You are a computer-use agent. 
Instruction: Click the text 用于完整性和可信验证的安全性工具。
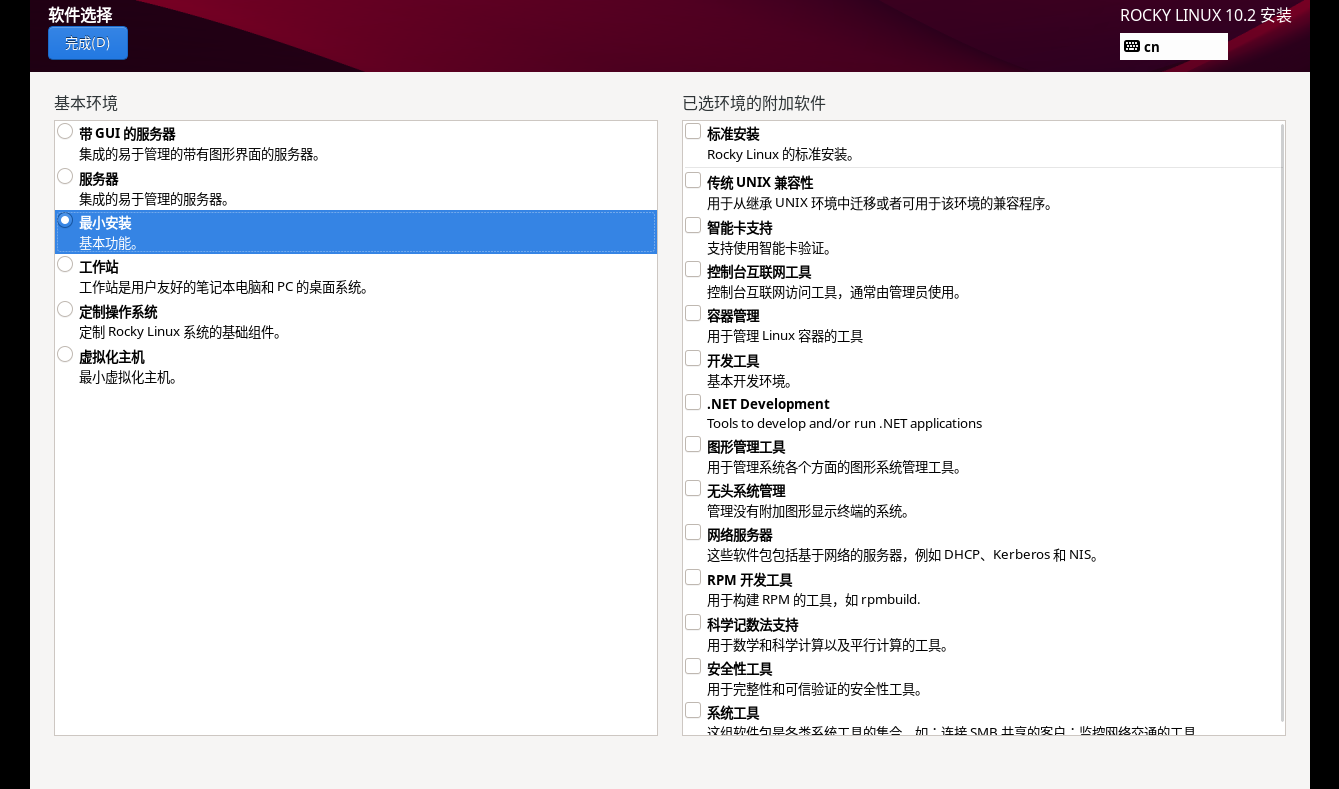(x=815, y=690)
